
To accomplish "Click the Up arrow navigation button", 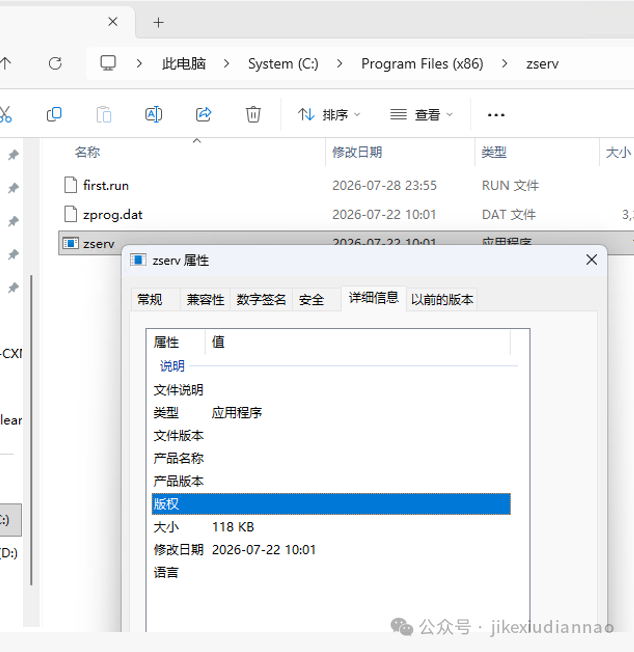I will coord(5,64).
